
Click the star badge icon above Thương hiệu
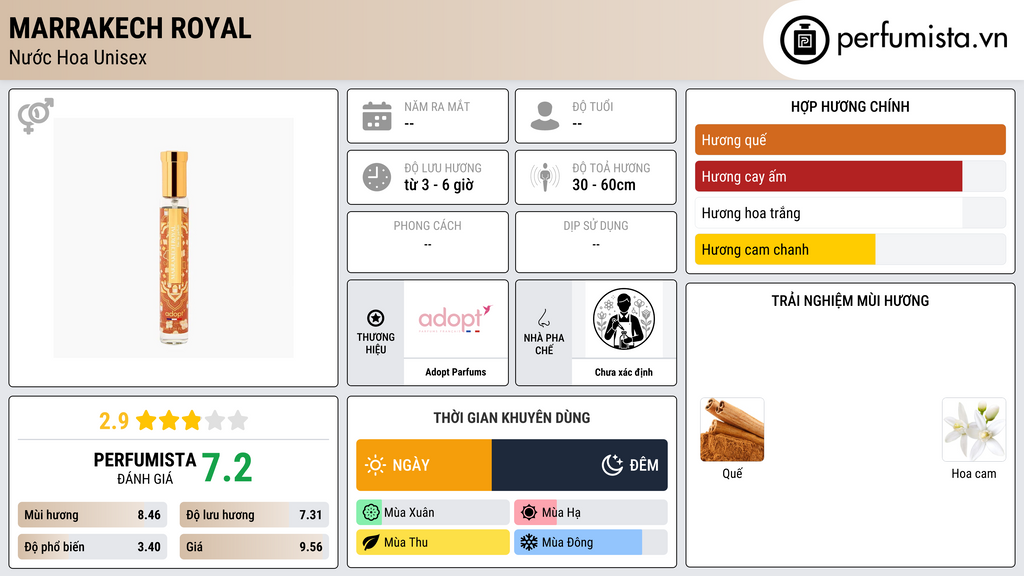click(x=376, y=318)
